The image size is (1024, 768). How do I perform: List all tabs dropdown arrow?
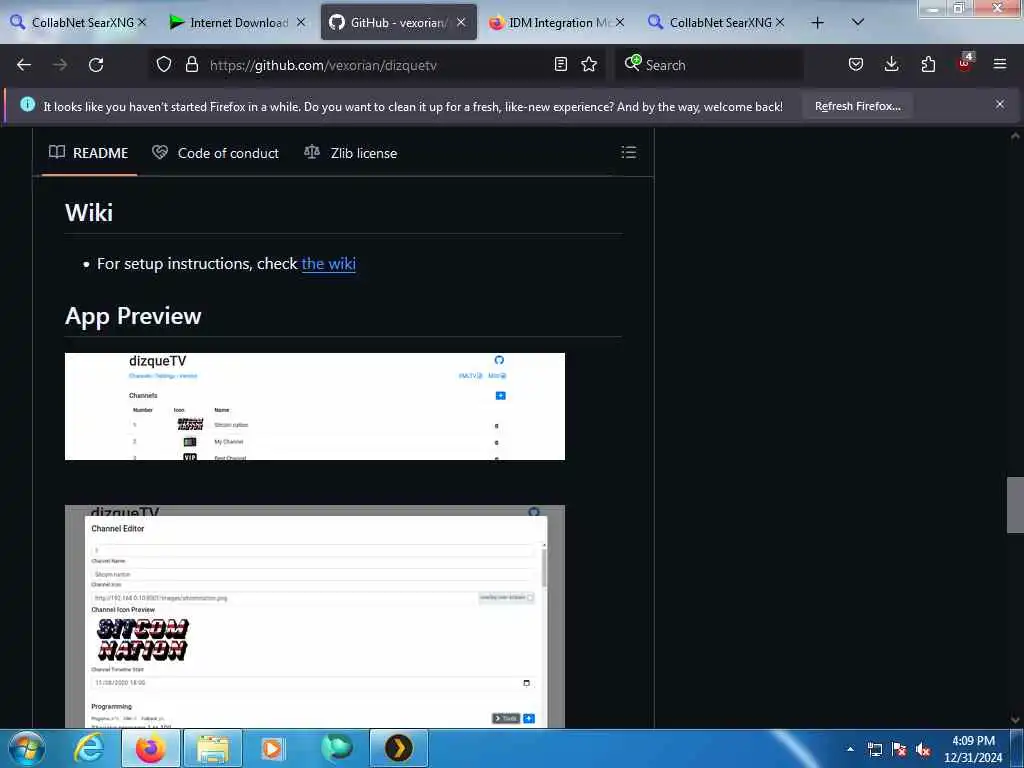pos(858,23)
